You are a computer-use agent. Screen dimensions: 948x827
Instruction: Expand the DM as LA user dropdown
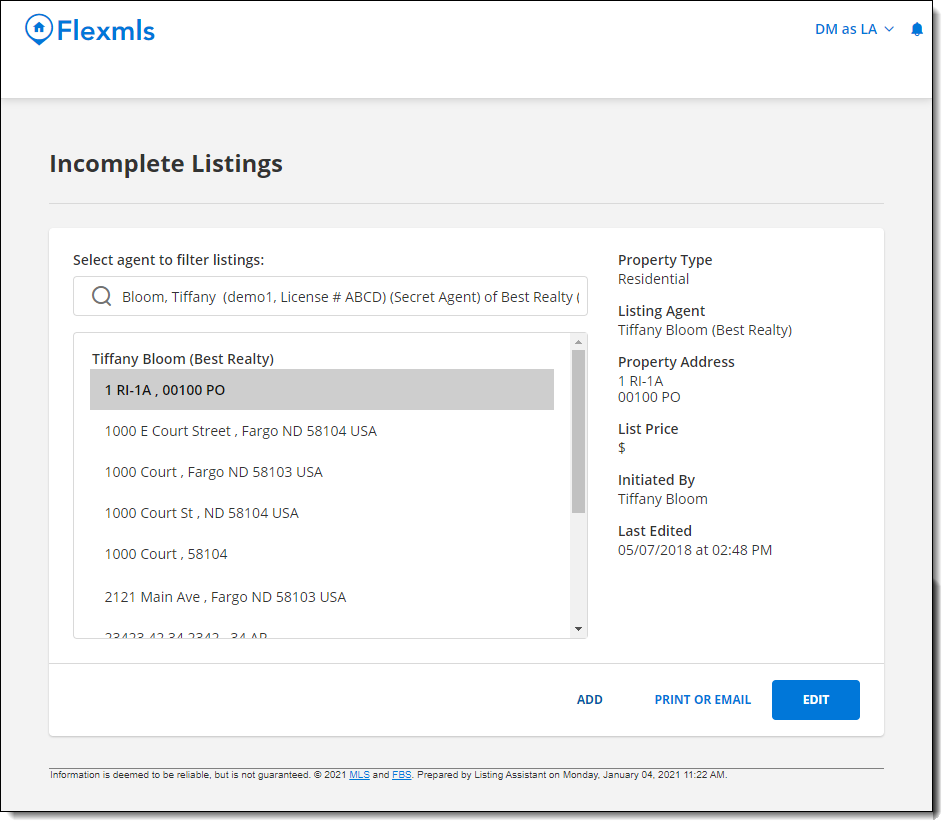(854, 30)
